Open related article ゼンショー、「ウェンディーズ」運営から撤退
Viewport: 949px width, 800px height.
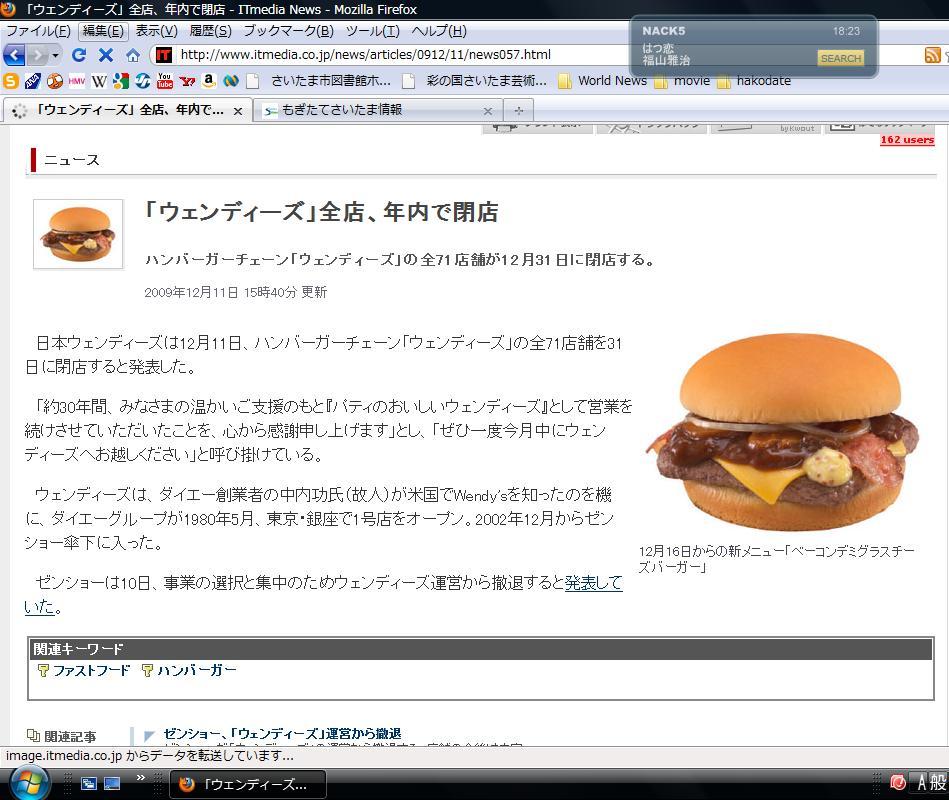[282, 733]
